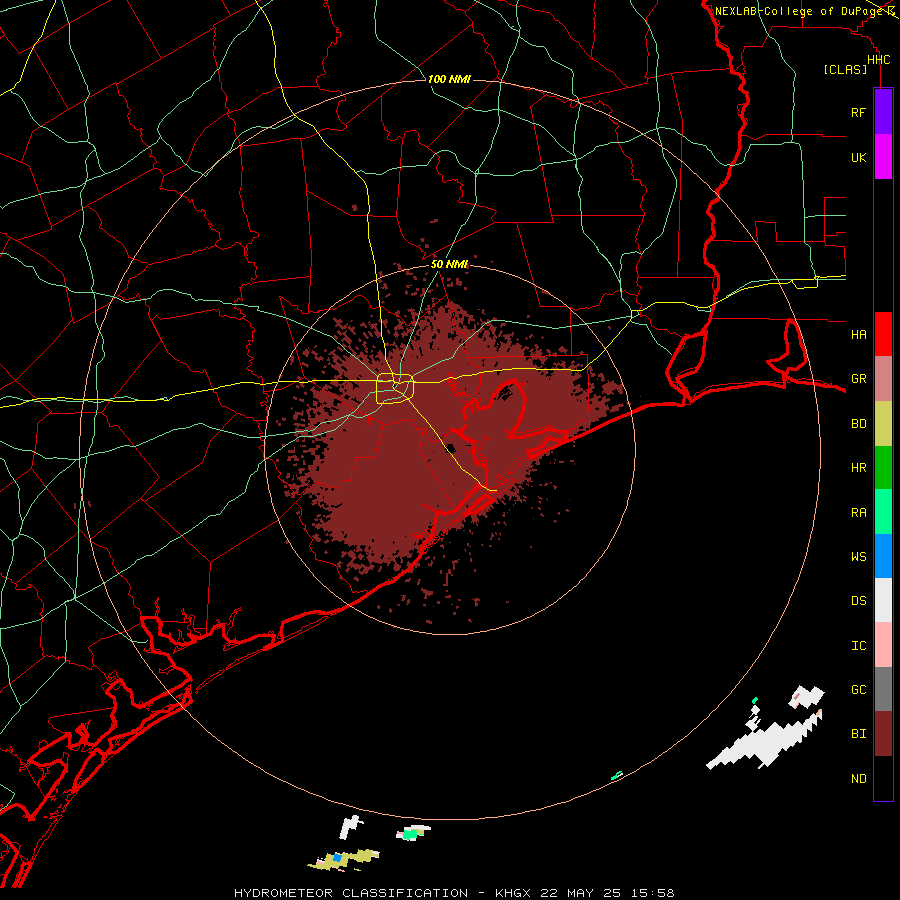The width and height of the screenshot is (900, 900).
Task: Click the "BI" legend label
Action: coord(858,734)
